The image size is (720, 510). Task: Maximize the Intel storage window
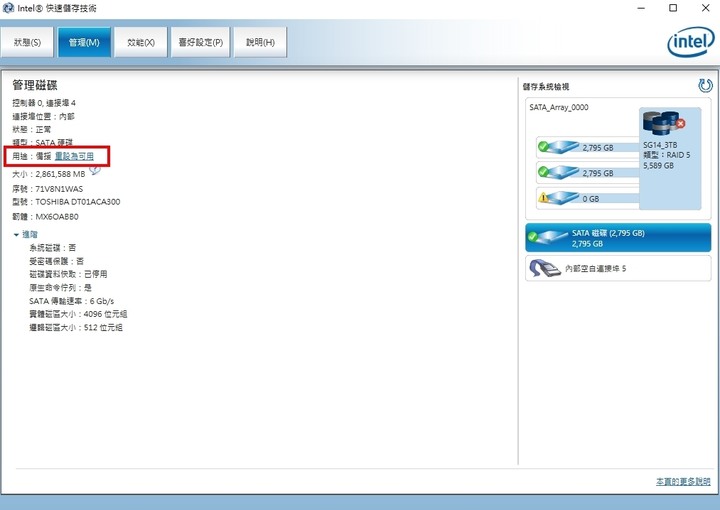point(673,8)
